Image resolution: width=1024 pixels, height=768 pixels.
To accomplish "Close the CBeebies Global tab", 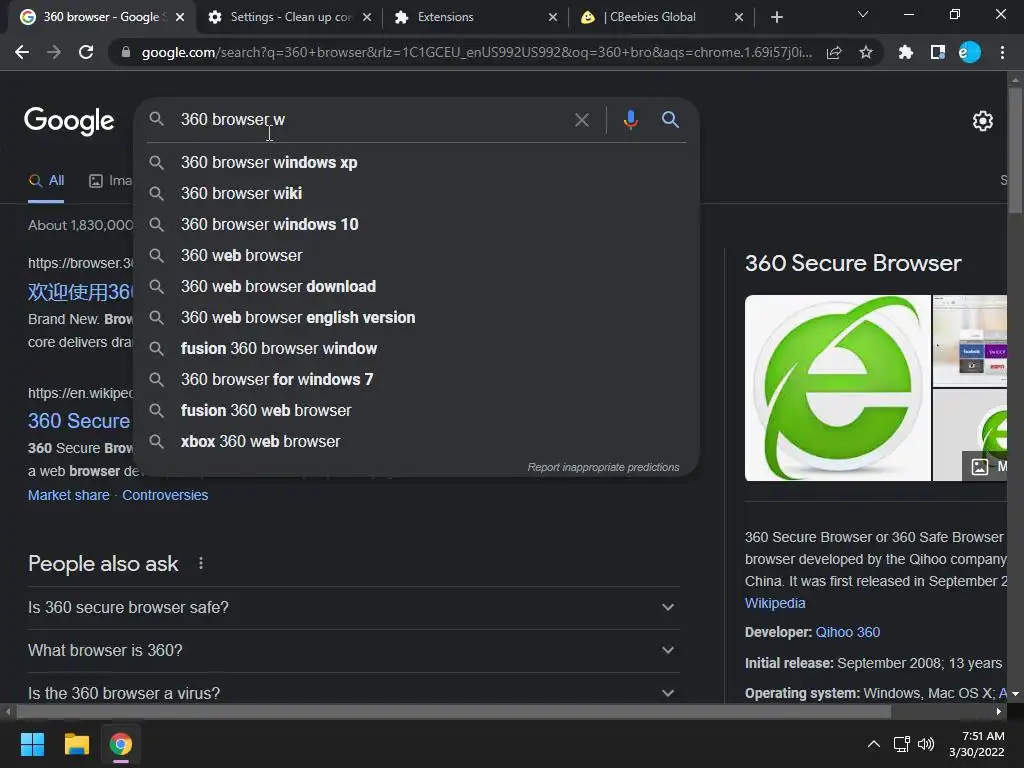I will tap(739, 17).
